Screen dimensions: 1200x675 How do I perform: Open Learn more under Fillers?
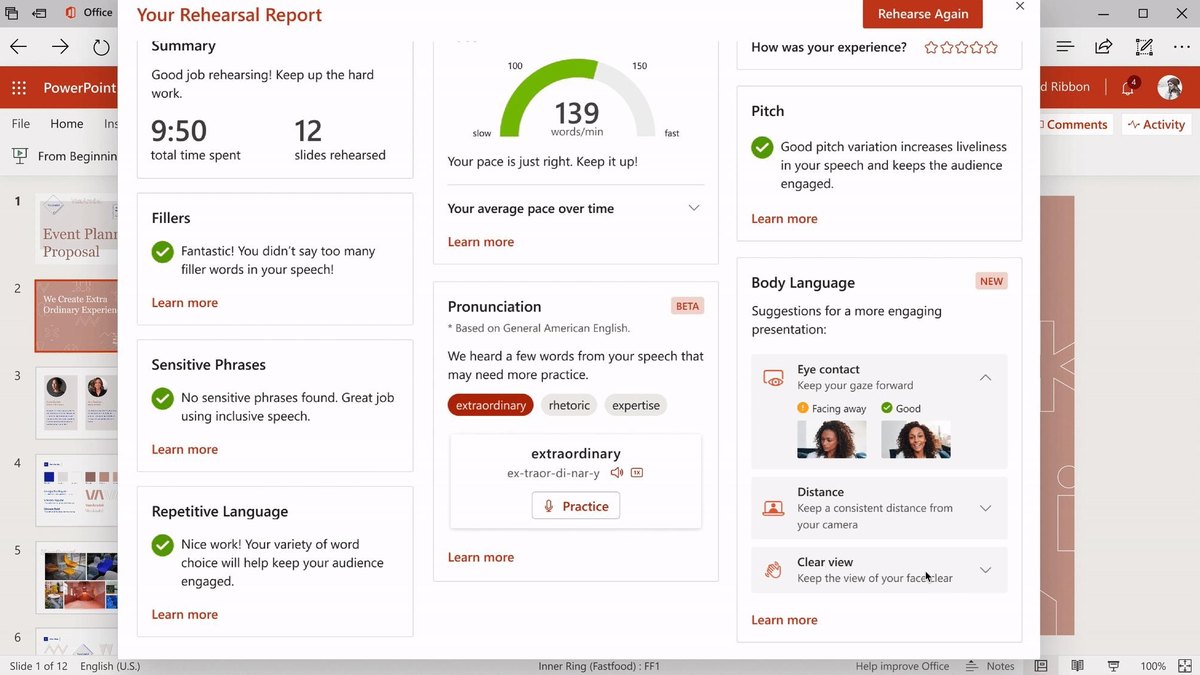click(184, 302)
